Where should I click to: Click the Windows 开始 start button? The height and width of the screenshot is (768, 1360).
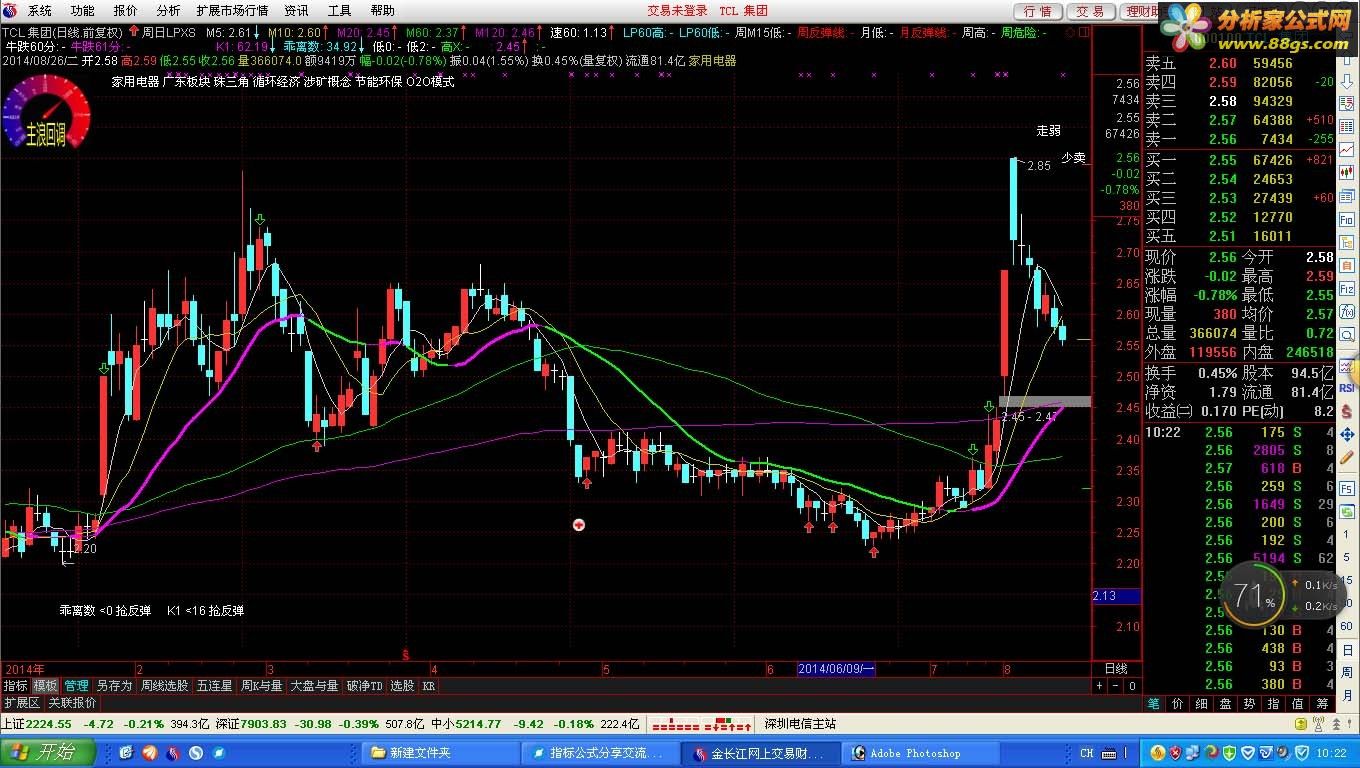tap(48, 752)
